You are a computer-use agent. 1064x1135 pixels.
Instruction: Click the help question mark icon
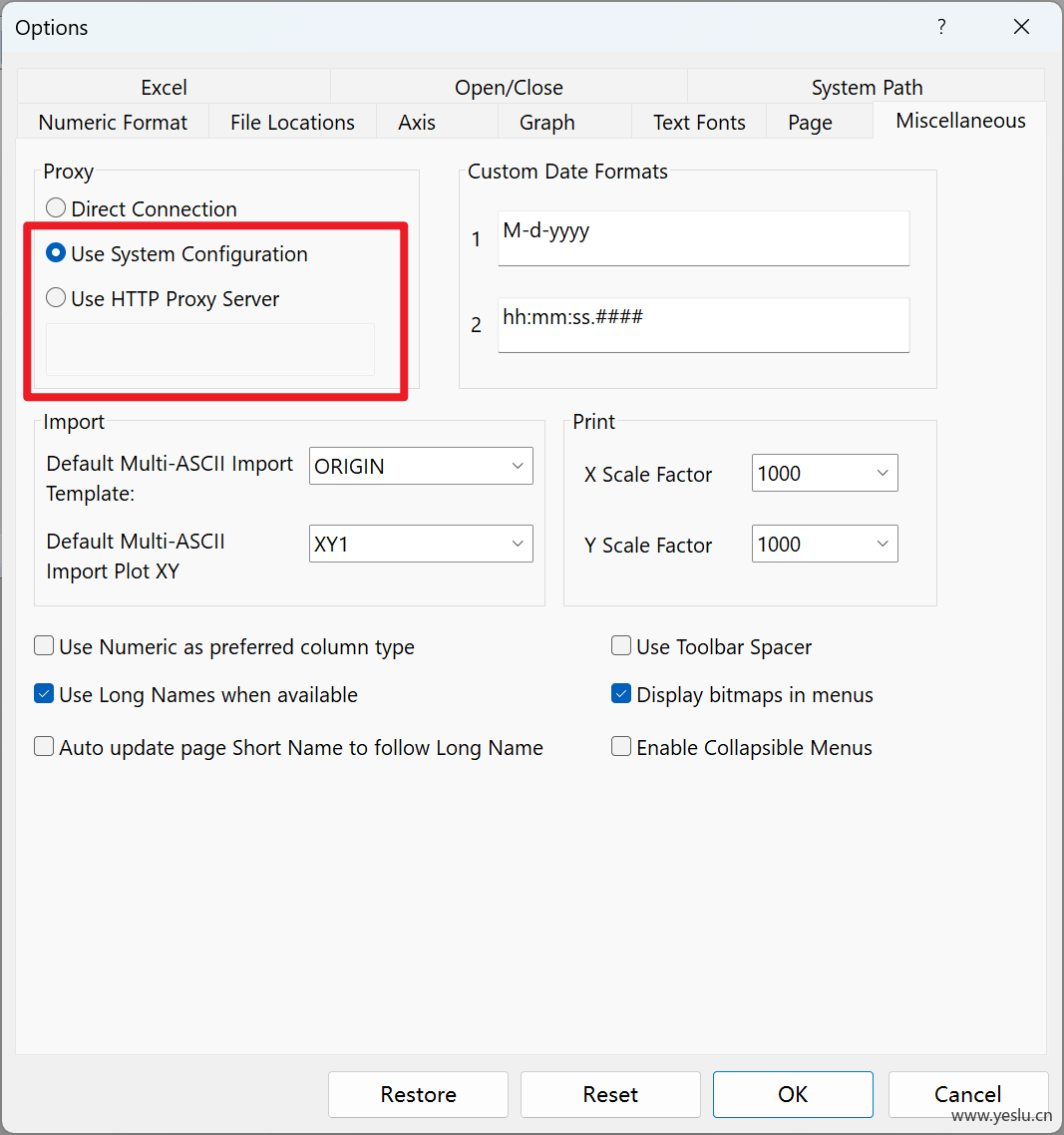click(x=941, y=27)
